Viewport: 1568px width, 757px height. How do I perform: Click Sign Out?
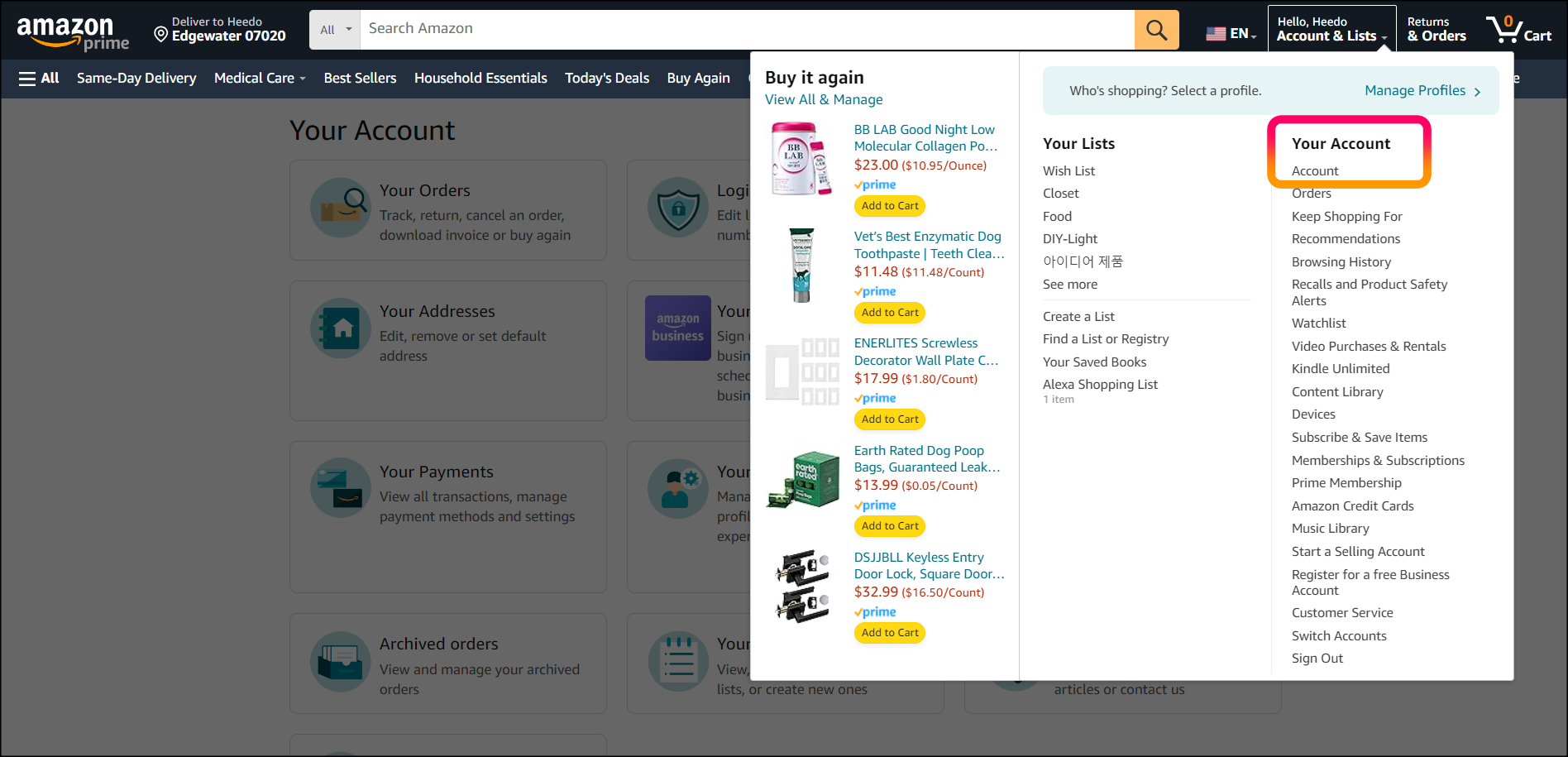click(1317, 658)
